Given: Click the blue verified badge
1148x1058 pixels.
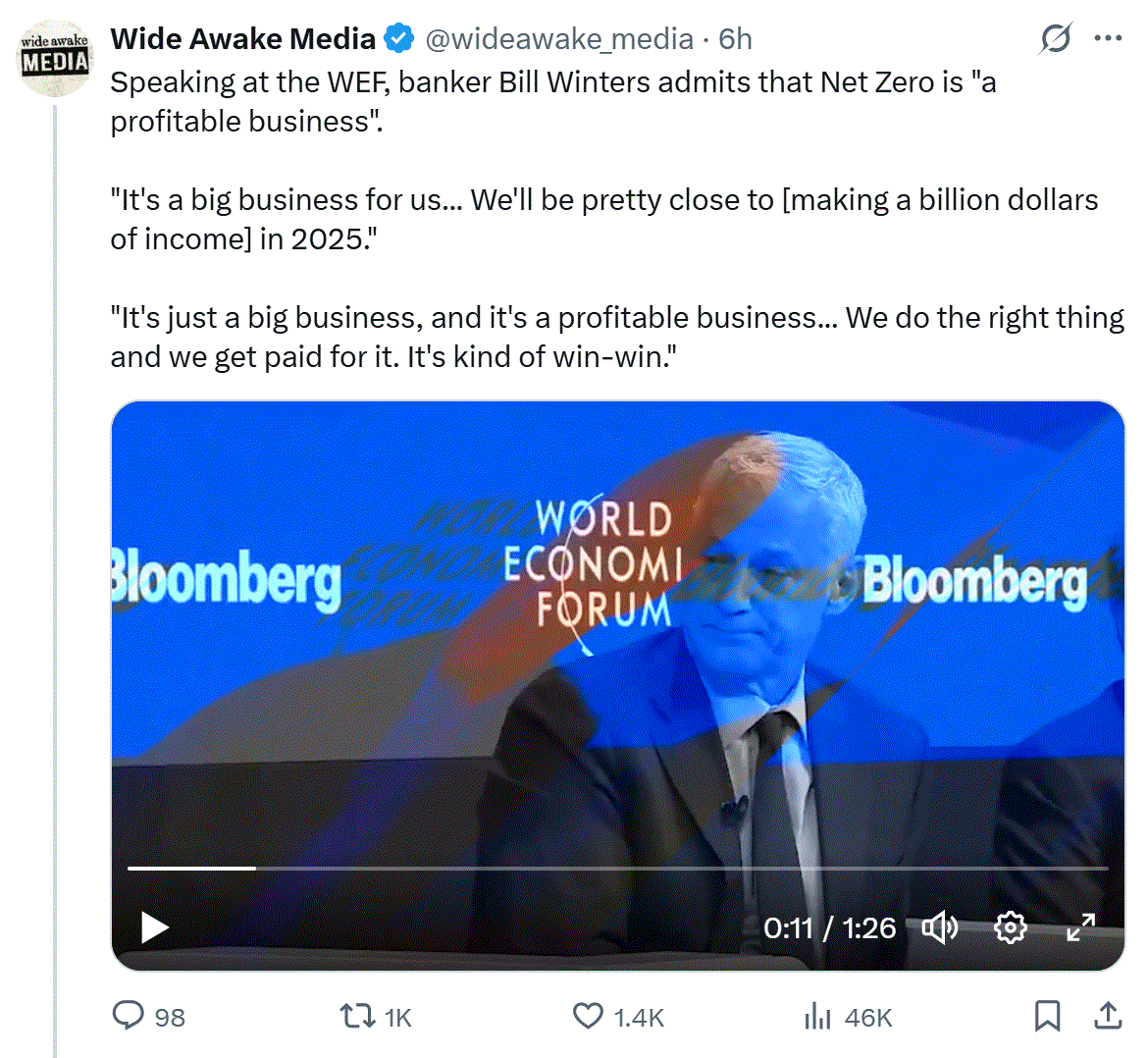Looking at the screenshot, I should coord(398,39).
